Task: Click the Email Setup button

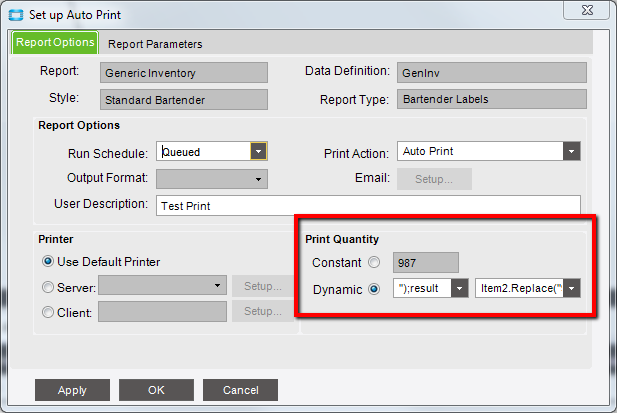Action: 434,179
